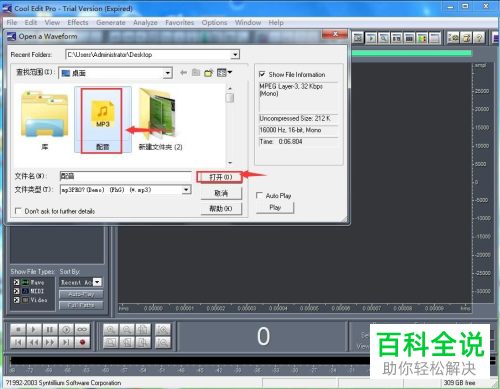Click the Rewind double-arrow button
Image resolution: width=500 pixels, height=389 pixels.
pyautogui.click(x=34, y=342)
